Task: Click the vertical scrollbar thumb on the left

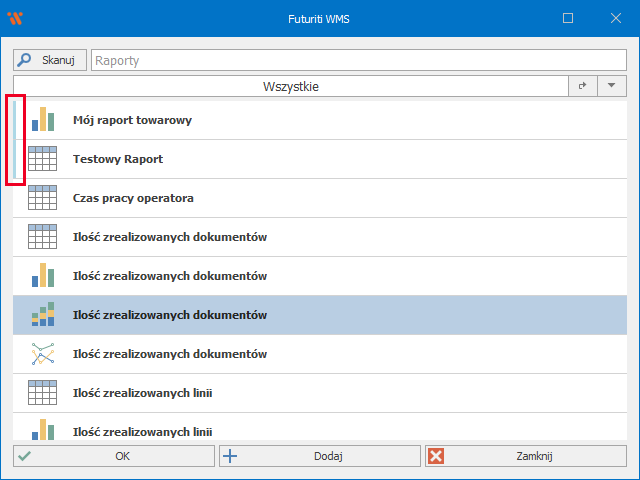Action: (15, 140)
